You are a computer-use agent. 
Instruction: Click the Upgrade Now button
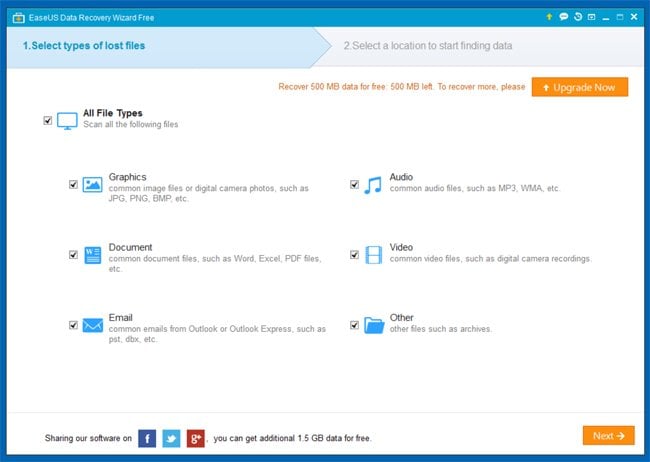(580, 87)
